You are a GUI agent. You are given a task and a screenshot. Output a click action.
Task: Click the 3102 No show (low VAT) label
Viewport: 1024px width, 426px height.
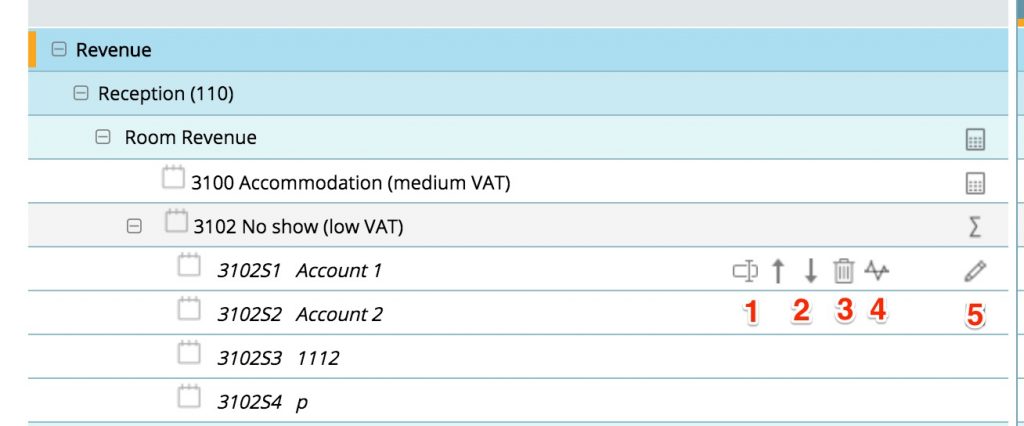point(298,227)
